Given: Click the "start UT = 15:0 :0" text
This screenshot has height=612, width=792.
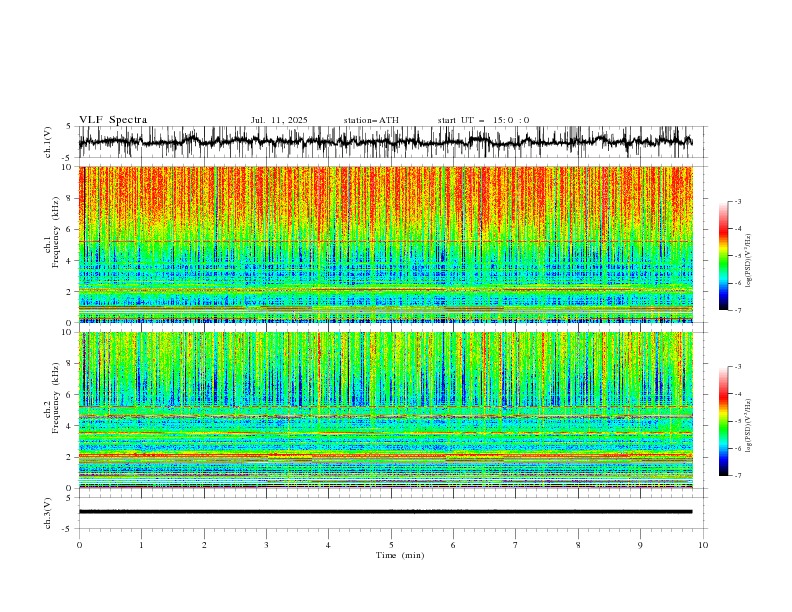Looking at the screenshot, I should (x=483, y=120).
